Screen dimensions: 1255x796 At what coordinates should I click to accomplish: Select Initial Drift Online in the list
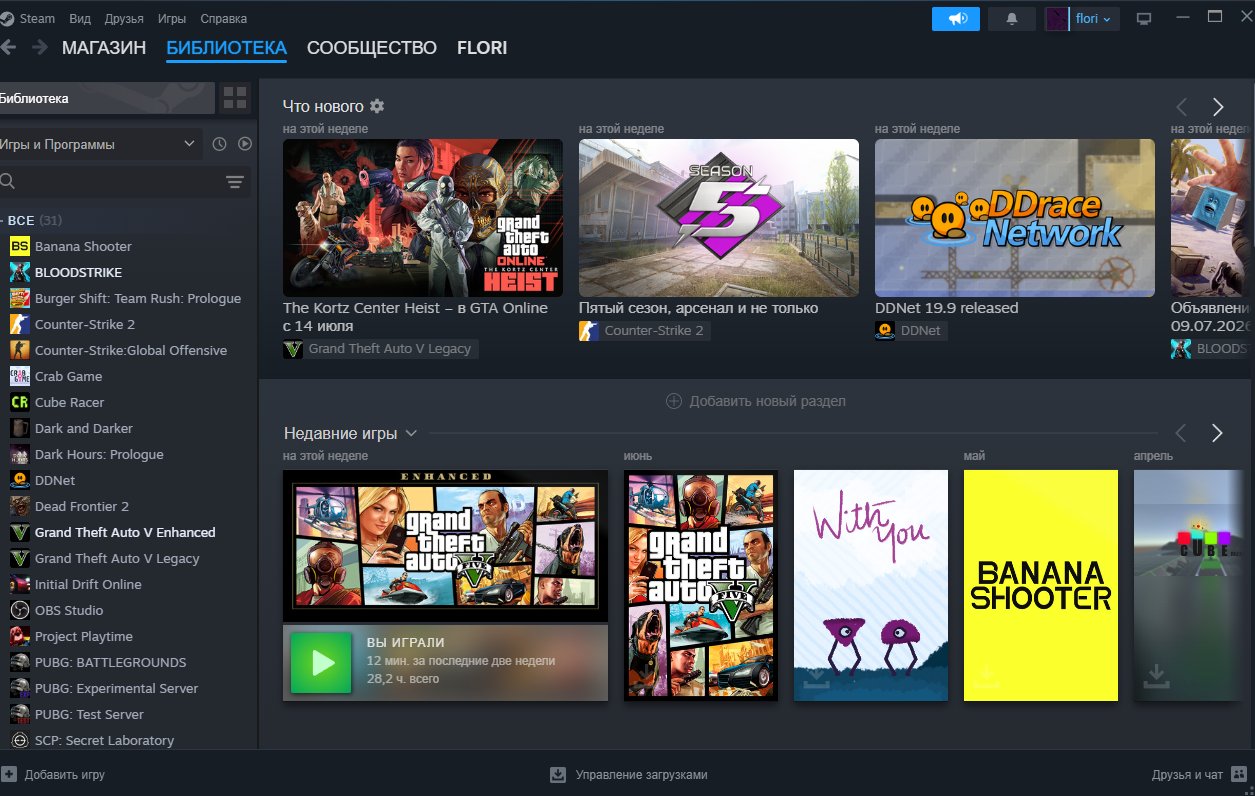click(x=129, y=584)
